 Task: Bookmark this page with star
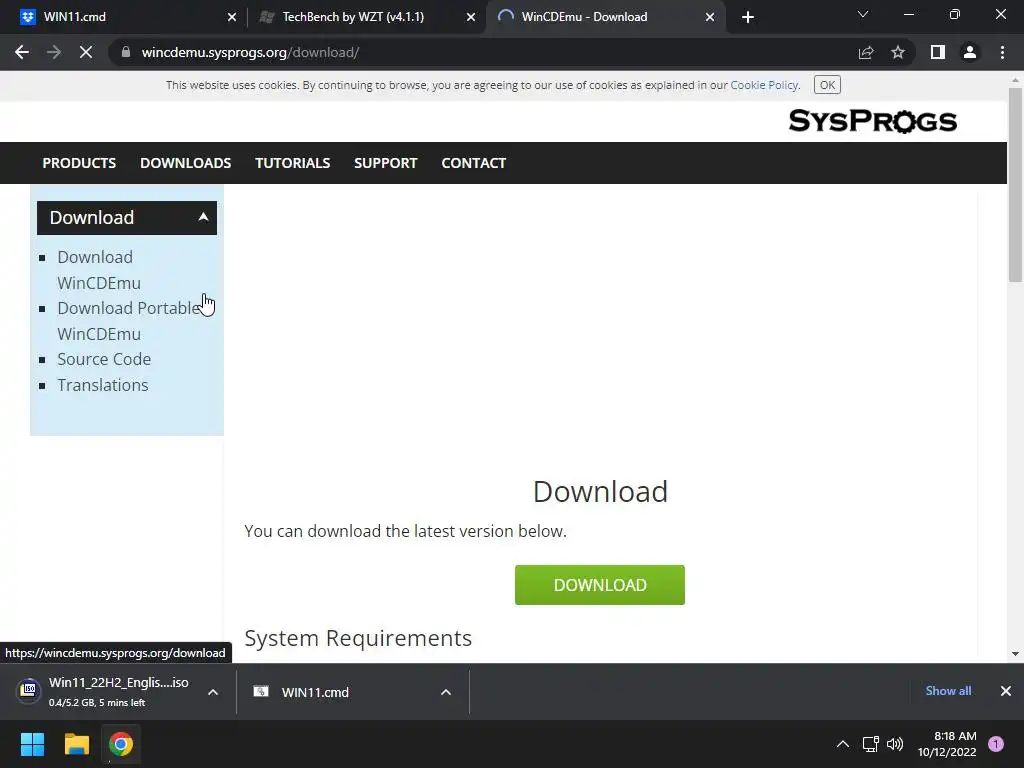pos(898,52)
